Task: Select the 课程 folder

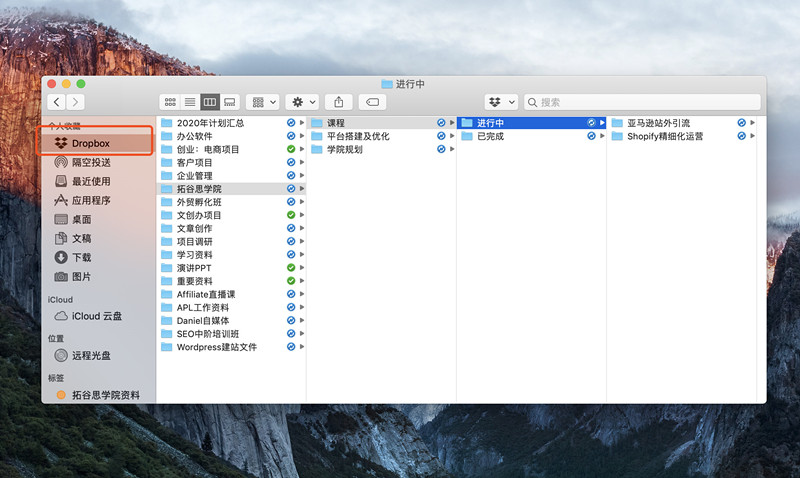Action: pyautogui.click(x=382, y=123)
